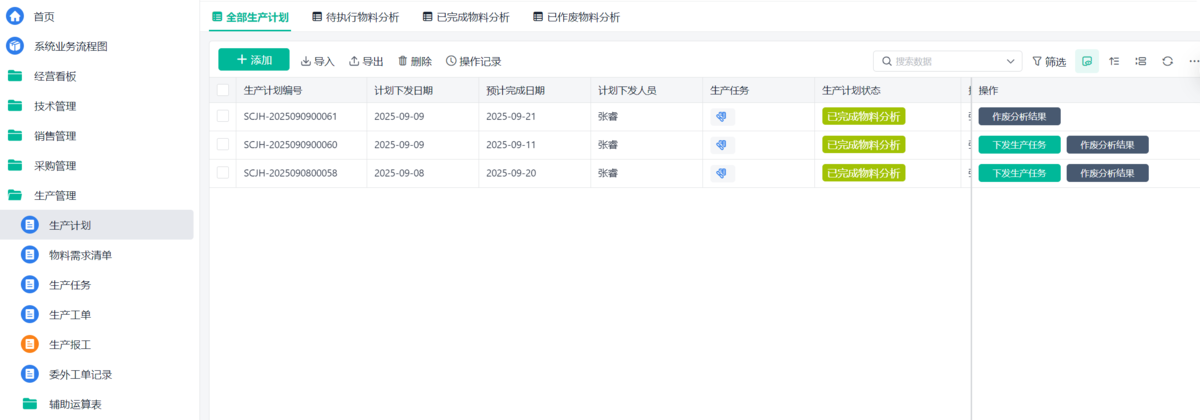Screen dimensions: 1200x420
Task: Click the sort icon in toolbar
Action: (x=1114, y=61)
